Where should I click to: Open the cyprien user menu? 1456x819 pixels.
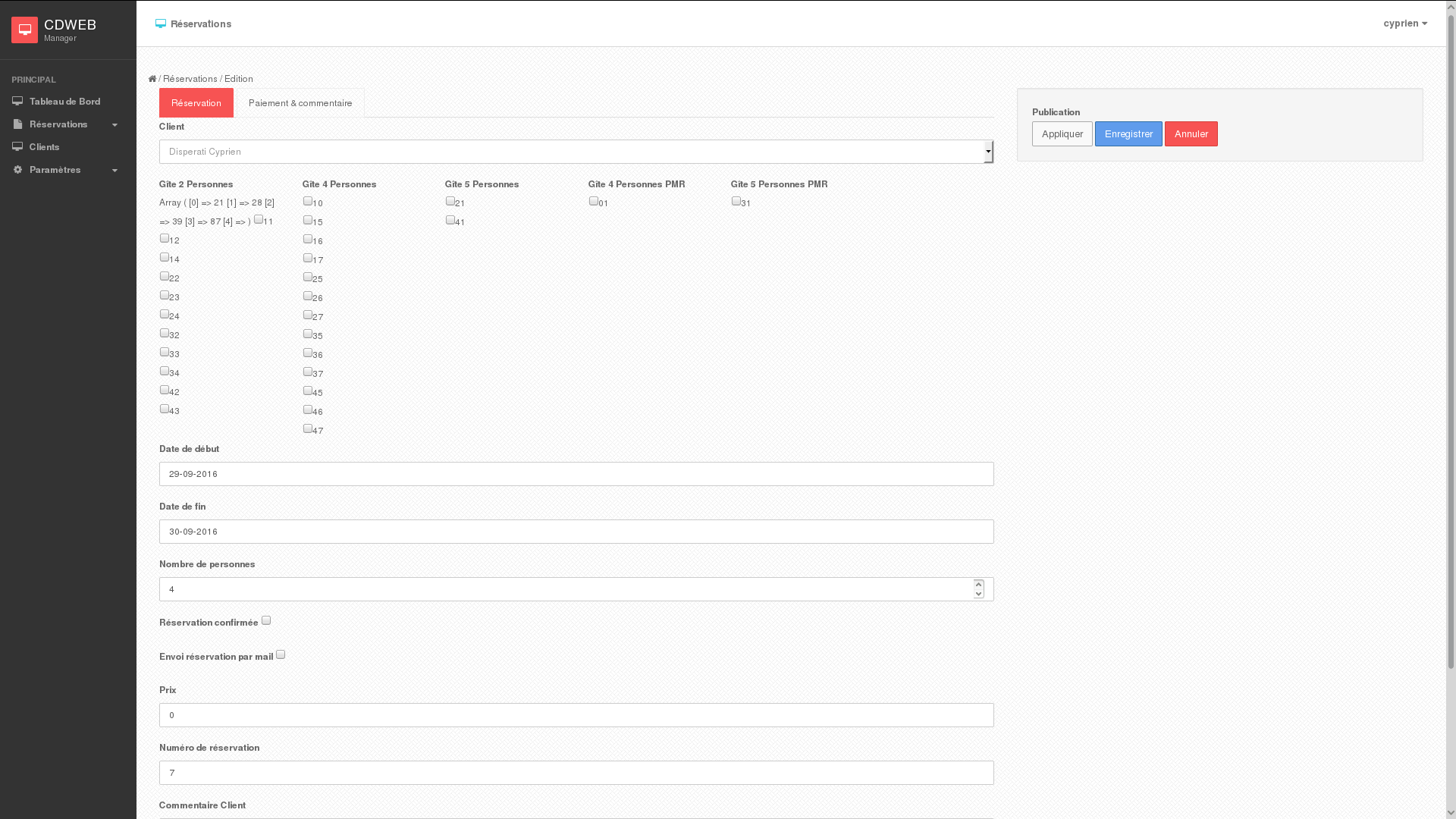pyautogui.click(x=1404, y=24)
